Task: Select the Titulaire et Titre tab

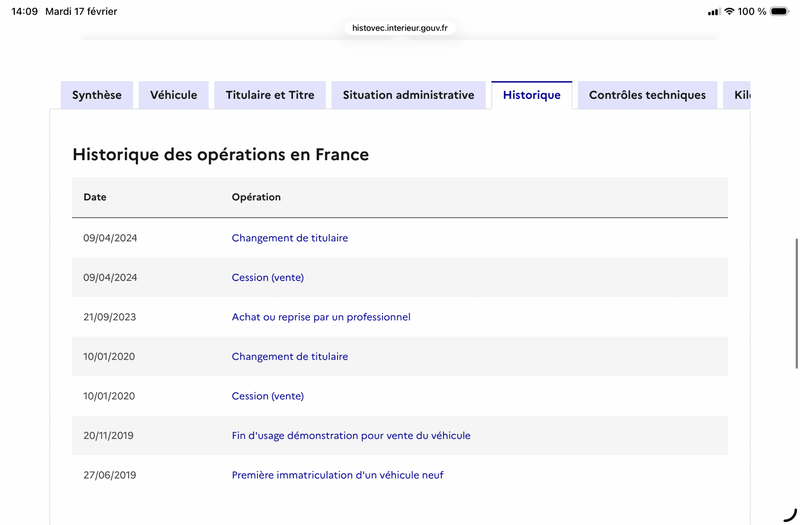Action: (270, 95)
